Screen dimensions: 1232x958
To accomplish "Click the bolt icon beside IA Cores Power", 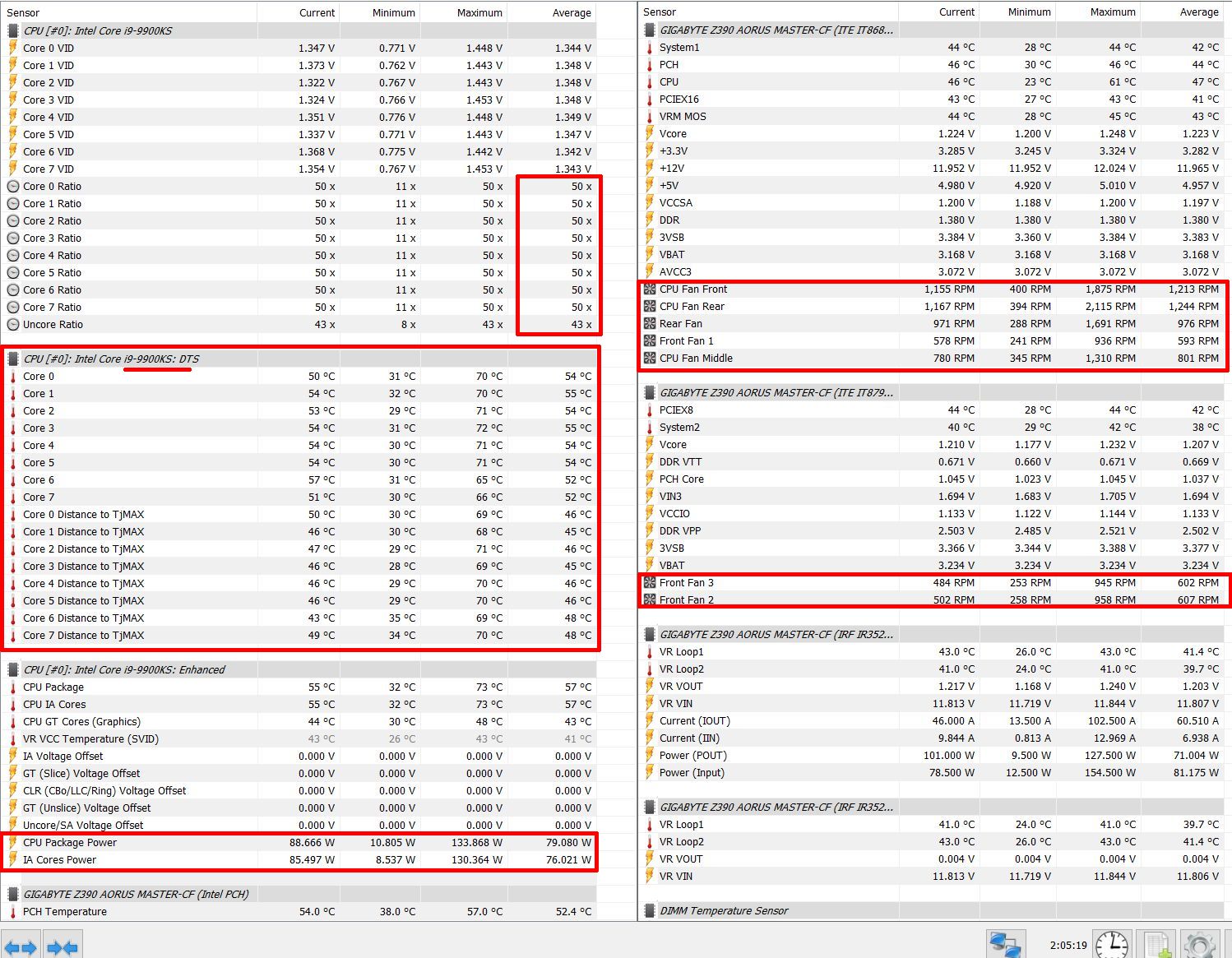I will pos(13,860).
